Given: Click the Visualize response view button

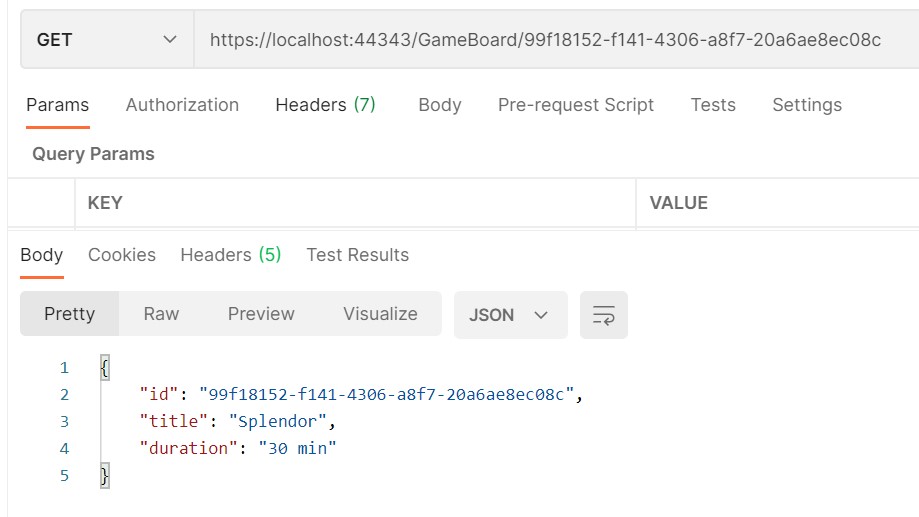Looking at the screenshot, I should (x=380, y=314).
